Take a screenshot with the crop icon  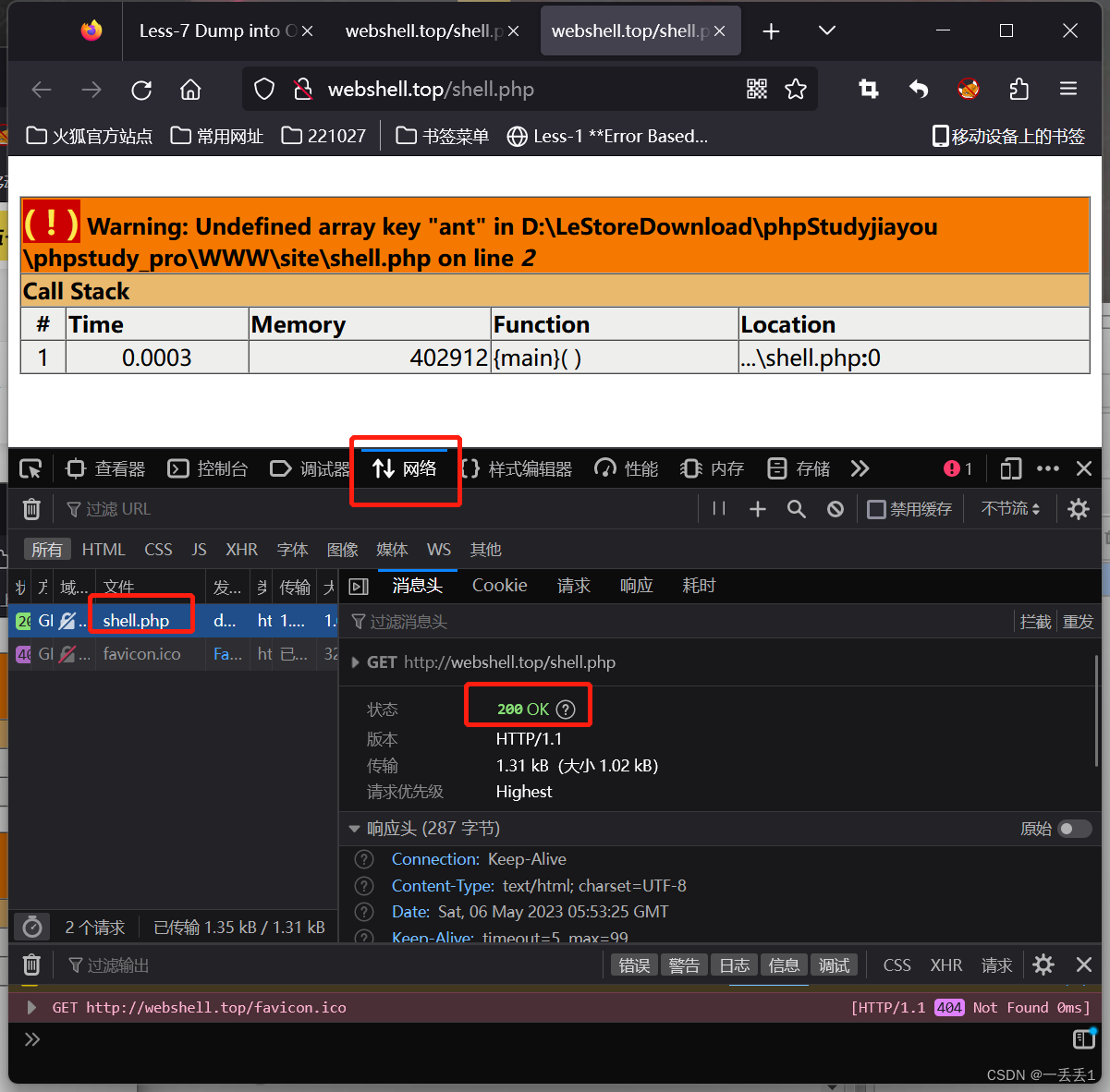pyautogui.click(x=868, y=89)
